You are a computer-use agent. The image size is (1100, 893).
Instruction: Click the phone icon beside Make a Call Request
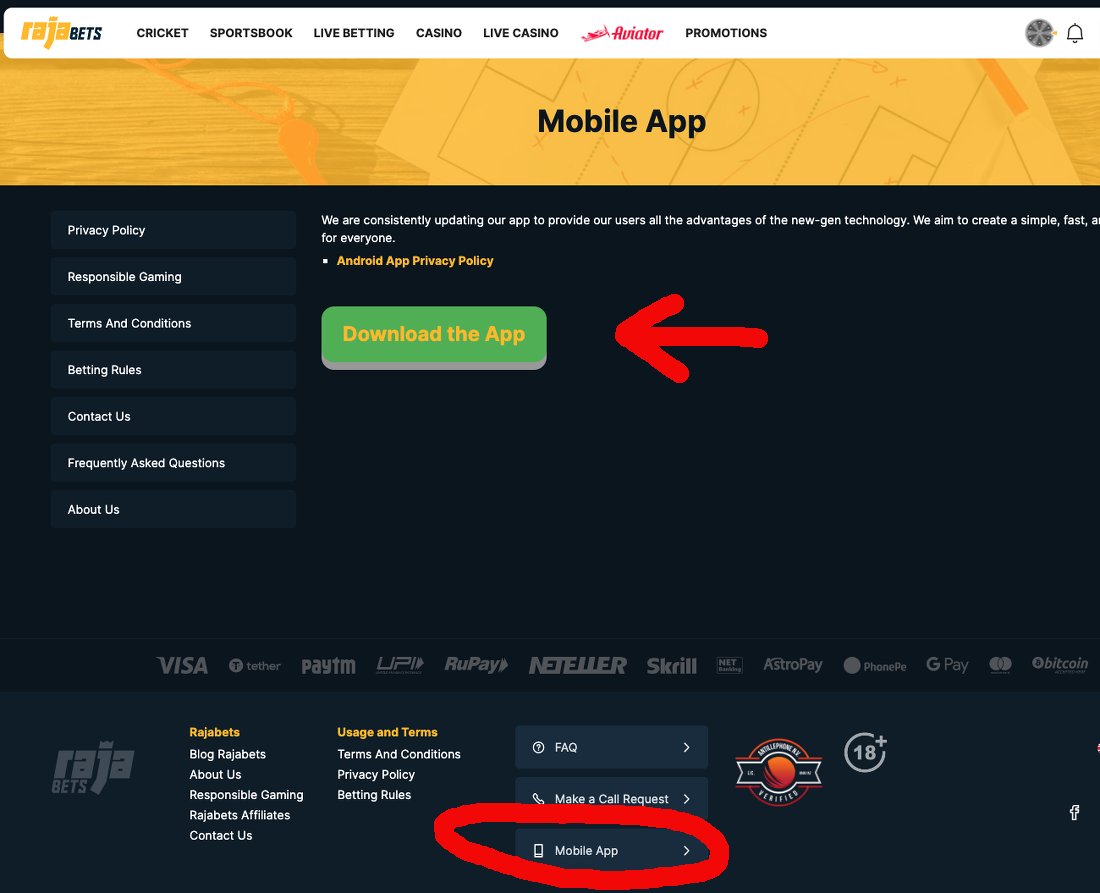(538, 798)
